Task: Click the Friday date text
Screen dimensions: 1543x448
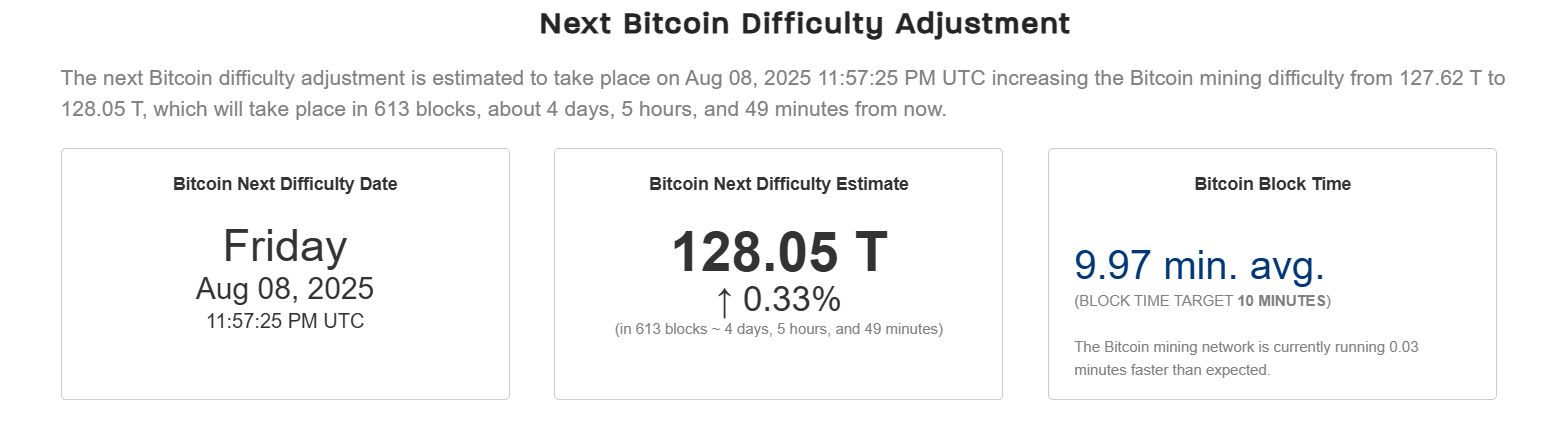Action: [x=285, y=246]
